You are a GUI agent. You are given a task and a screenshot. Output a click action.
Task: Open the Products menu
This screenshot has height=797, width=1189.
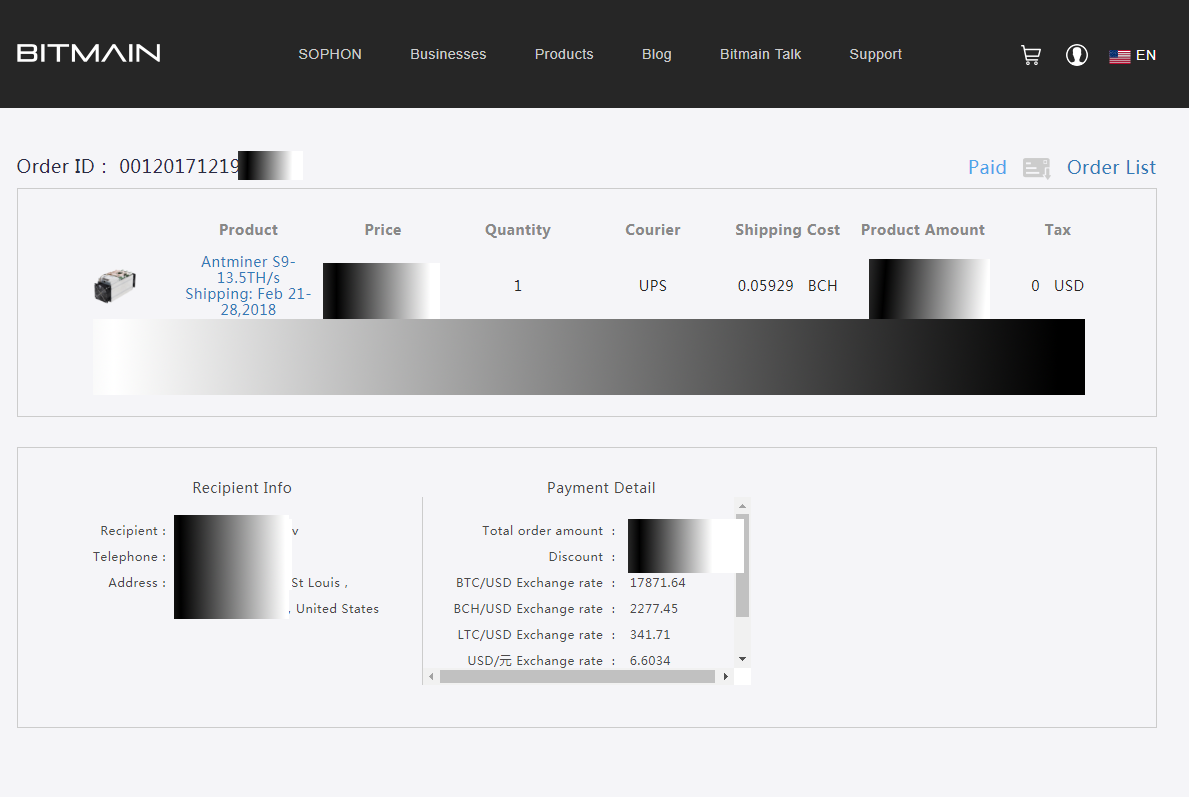564,54
